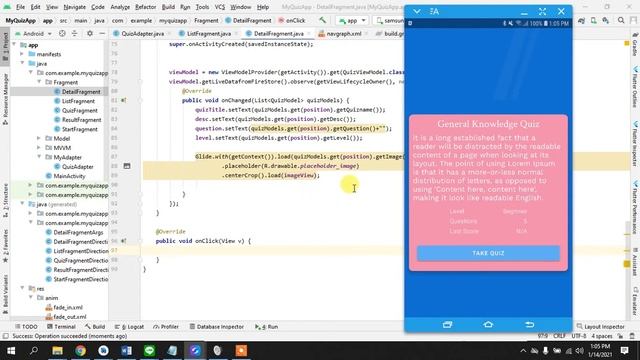Open the Database Inspector tool window
This screenshot has height=360, width=640.
click(x=217, y=327)
